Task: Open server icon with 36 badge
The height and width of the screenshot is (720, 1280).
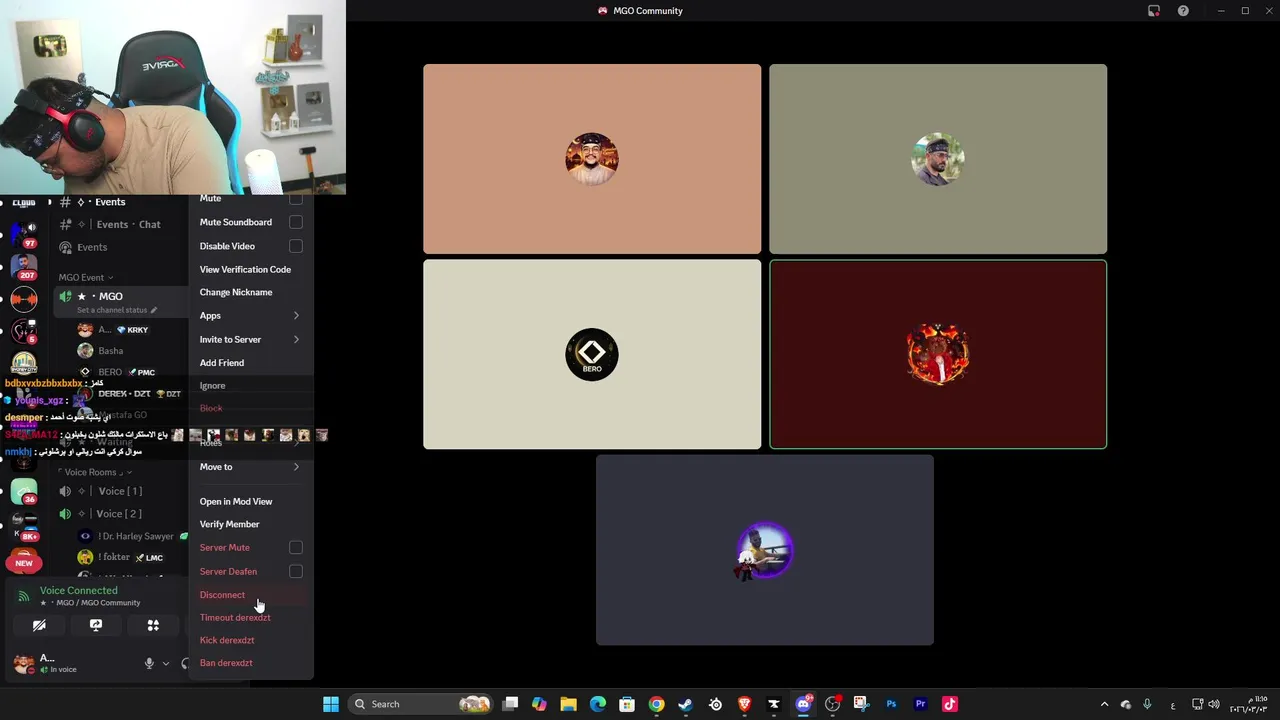Action: pyautogui.click(x=24, y=491)
